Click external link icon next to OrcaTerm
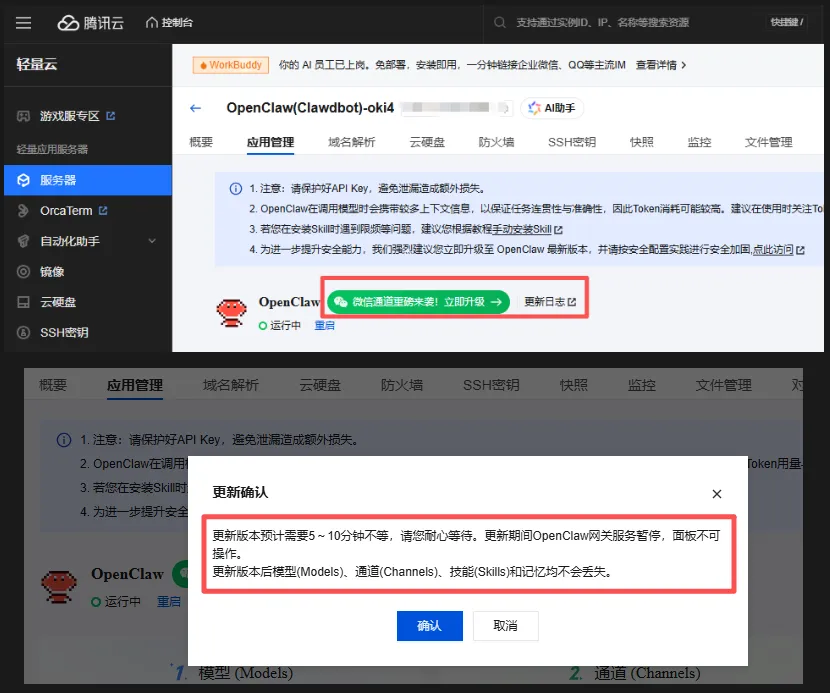 (x=103, y=211)
